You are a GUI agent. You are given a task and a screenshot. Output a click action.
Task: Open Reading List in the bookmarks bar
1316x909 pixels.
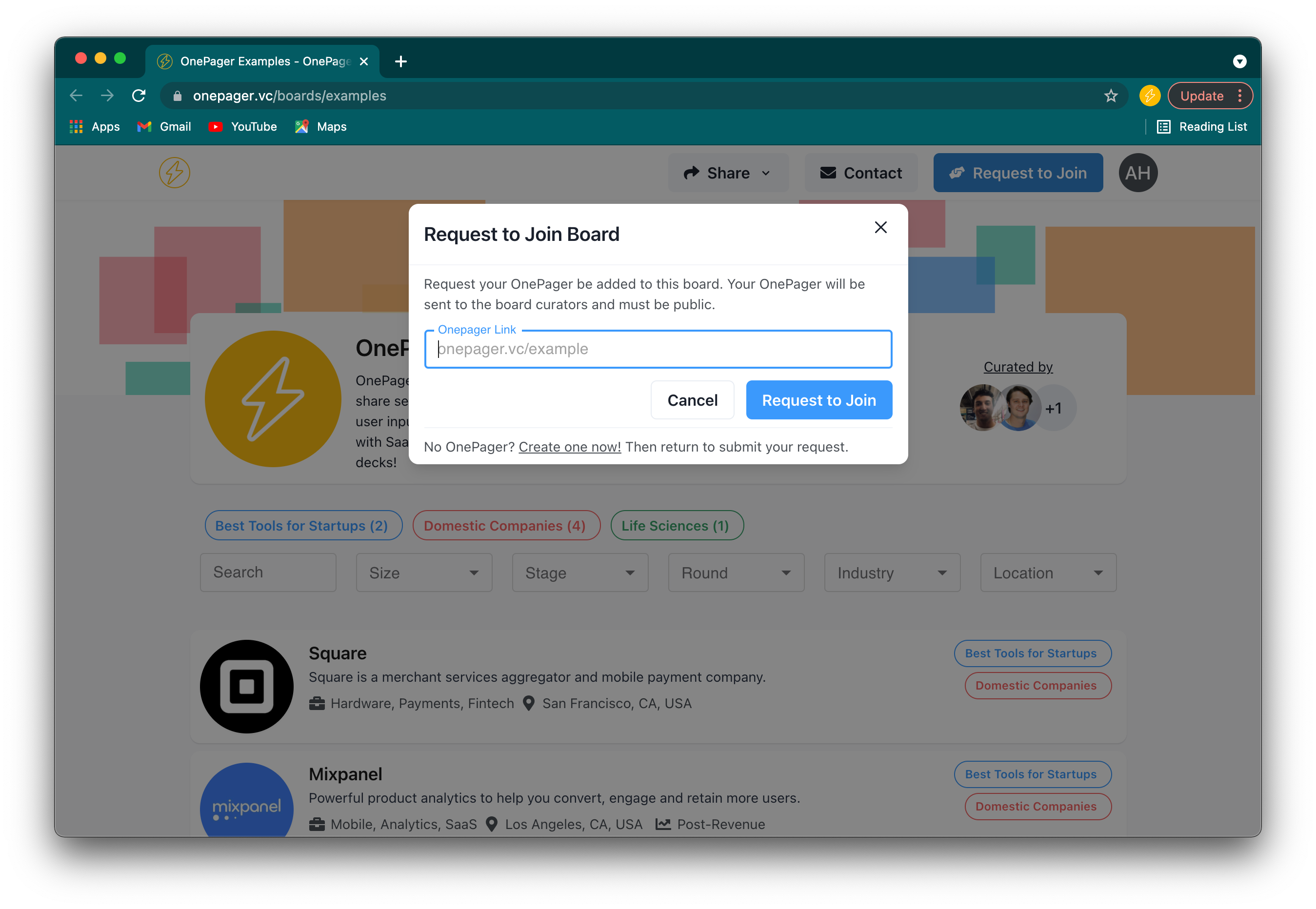coord(1202,126)
